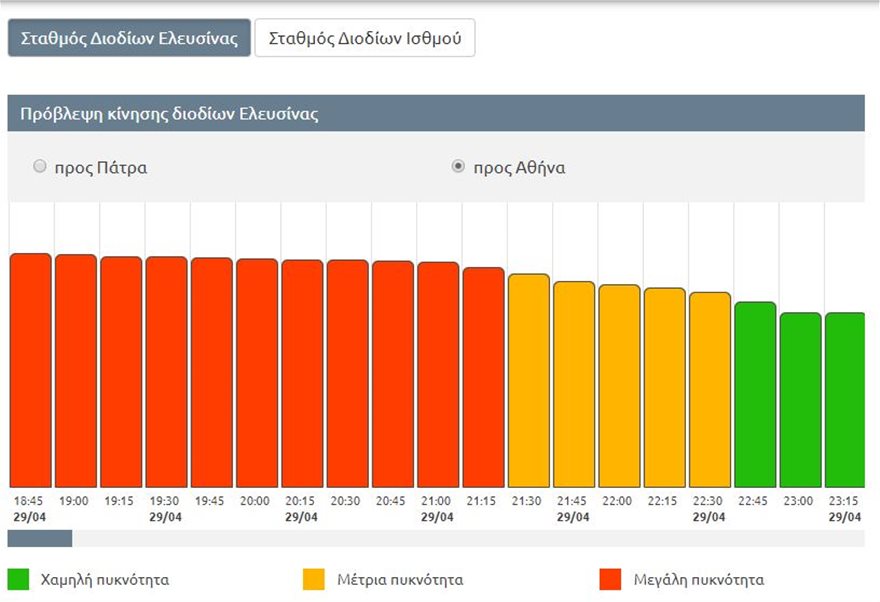Click the orange 22:00 bar
The image size is (880, 602).
pyautogui.click(x=619, y=385)
